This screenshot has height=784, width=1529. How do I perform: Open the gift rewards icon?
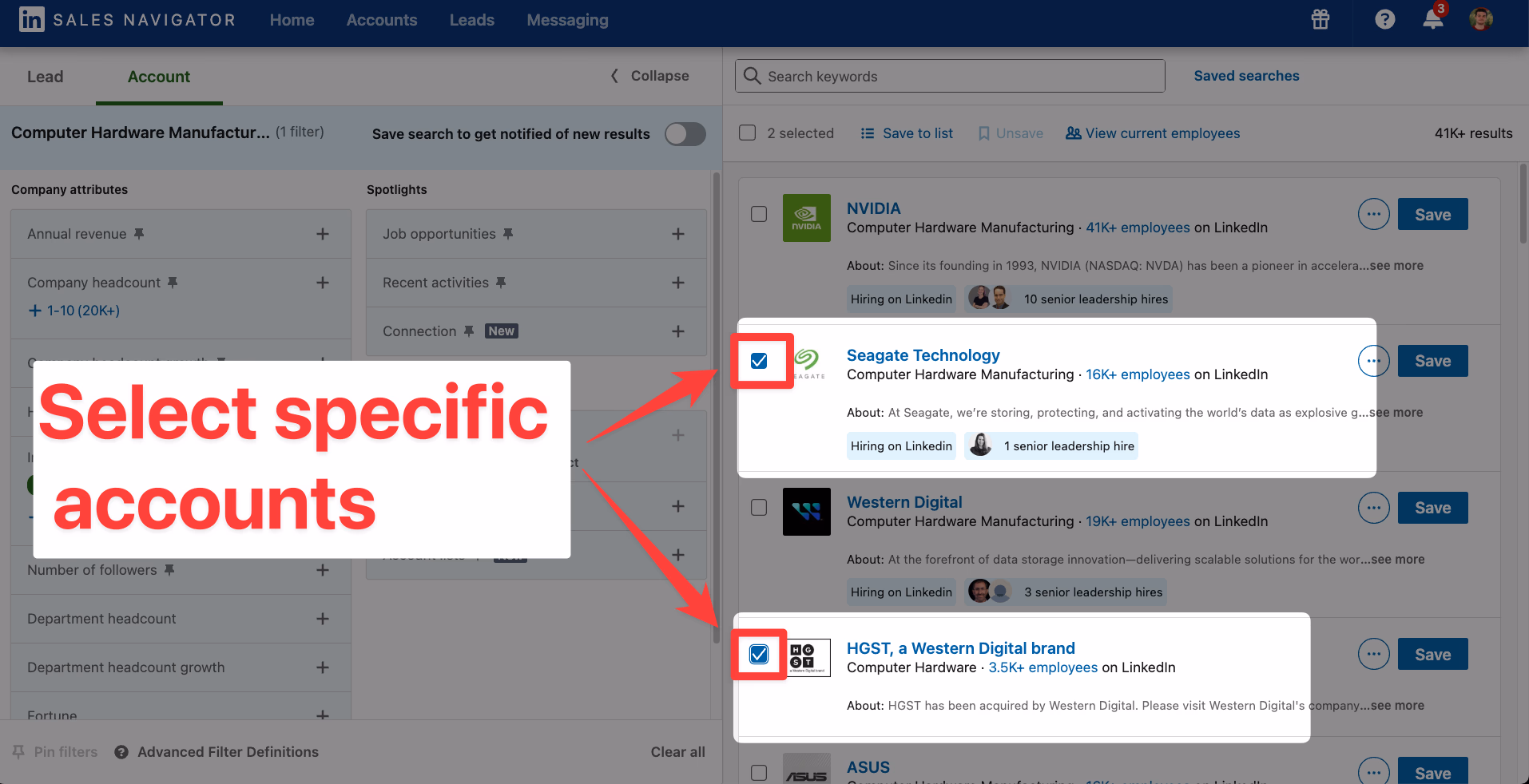(1320, 19)
